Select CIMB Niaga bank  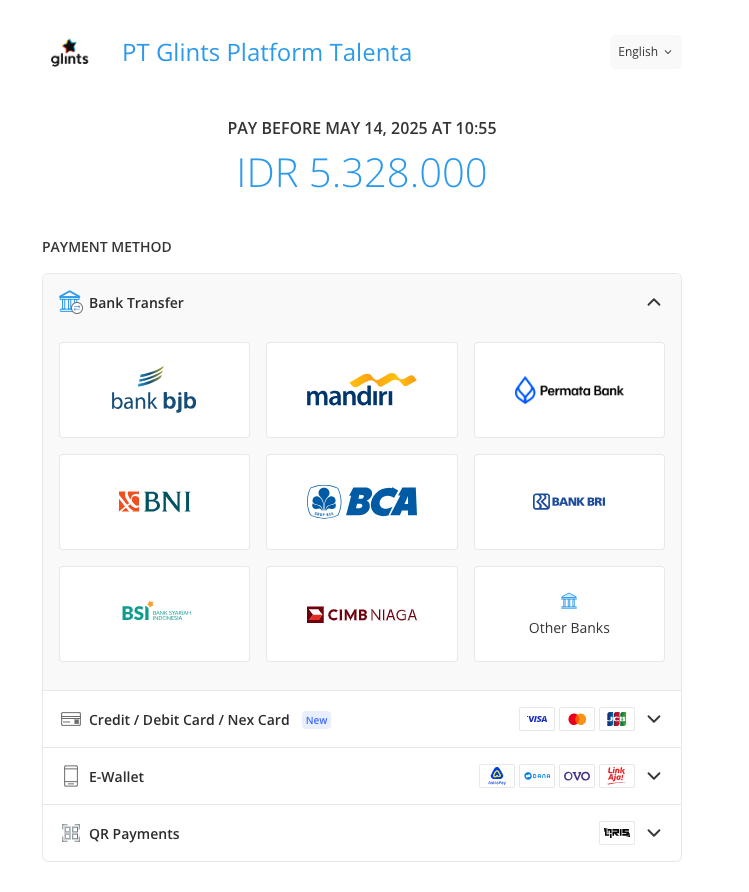tap(362, 614)
